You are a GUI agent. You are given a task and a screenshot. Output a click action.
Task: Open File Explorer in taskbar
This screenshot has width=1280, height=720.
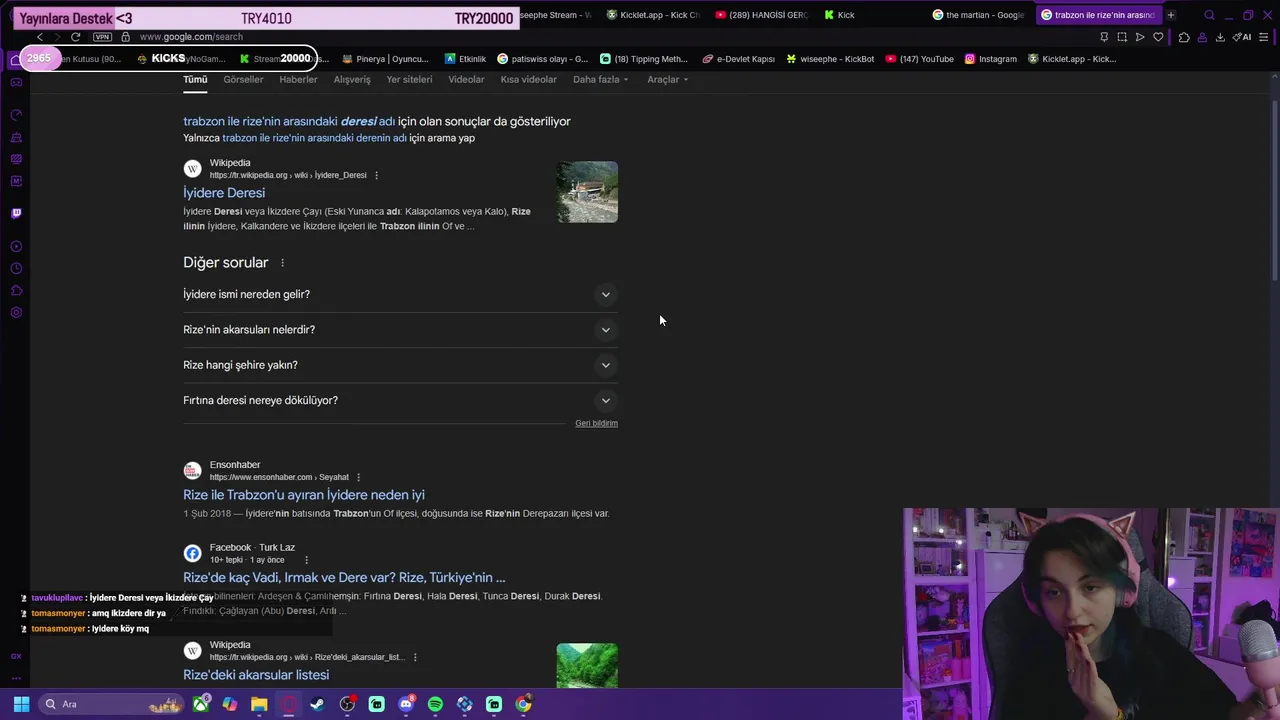[x=259, y=704]
